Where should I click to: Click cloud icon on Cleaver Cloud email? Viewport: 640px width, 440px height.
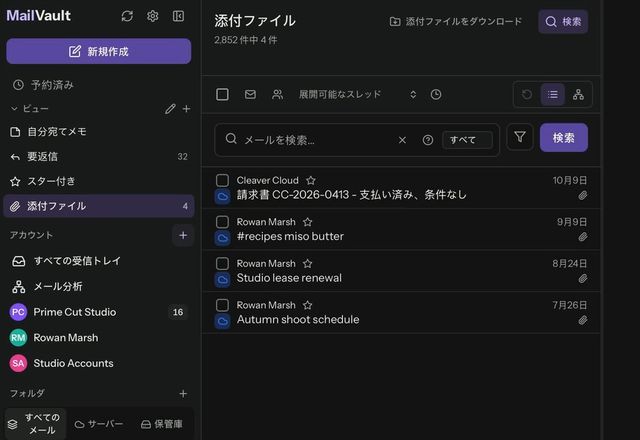pos(222,197)
